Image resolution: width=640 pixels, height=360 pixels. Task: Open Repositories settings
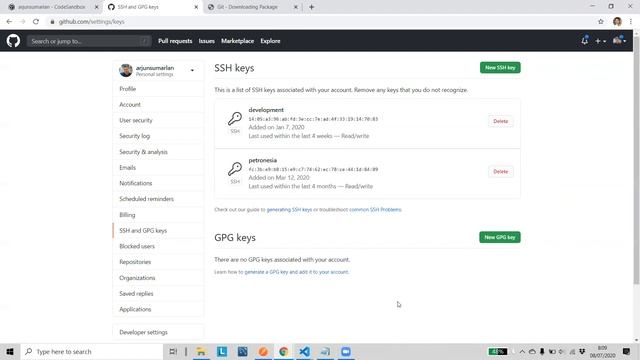tap(158, 262)
